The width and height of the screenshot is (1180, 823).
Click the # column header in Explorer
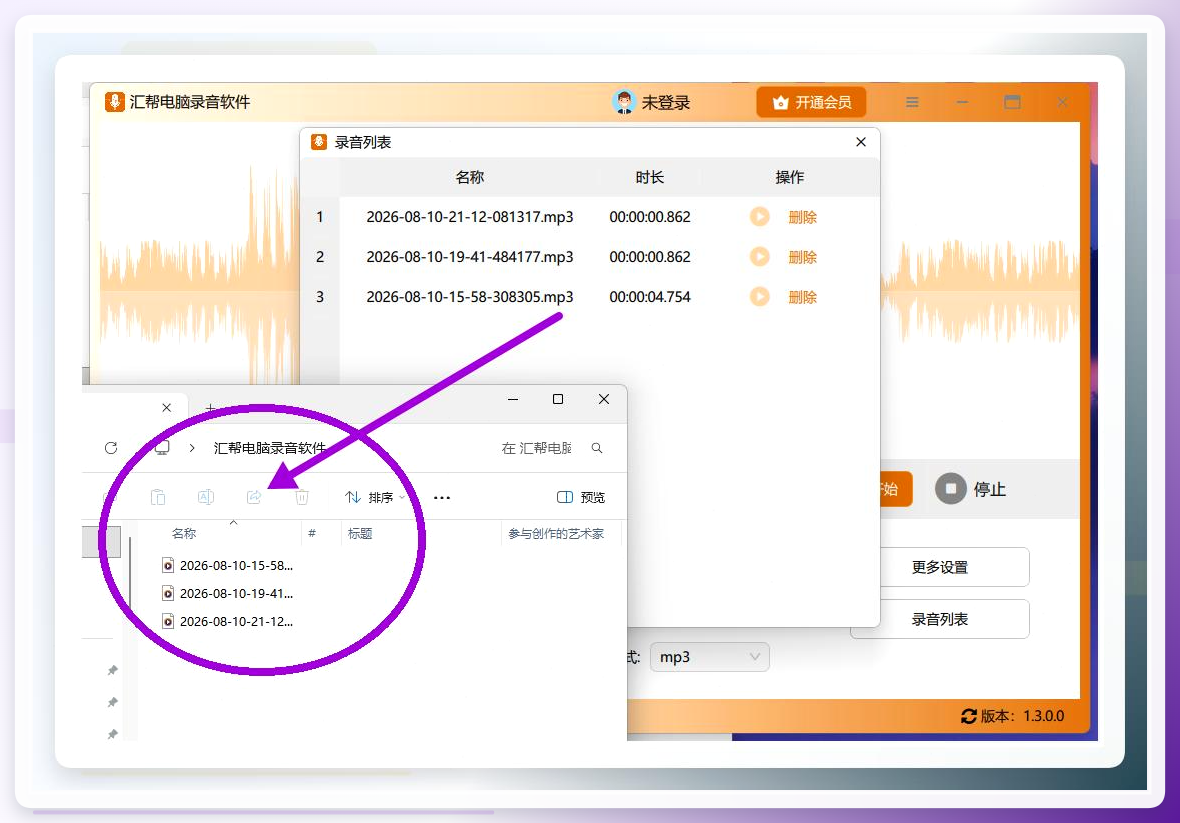[312, 533]
